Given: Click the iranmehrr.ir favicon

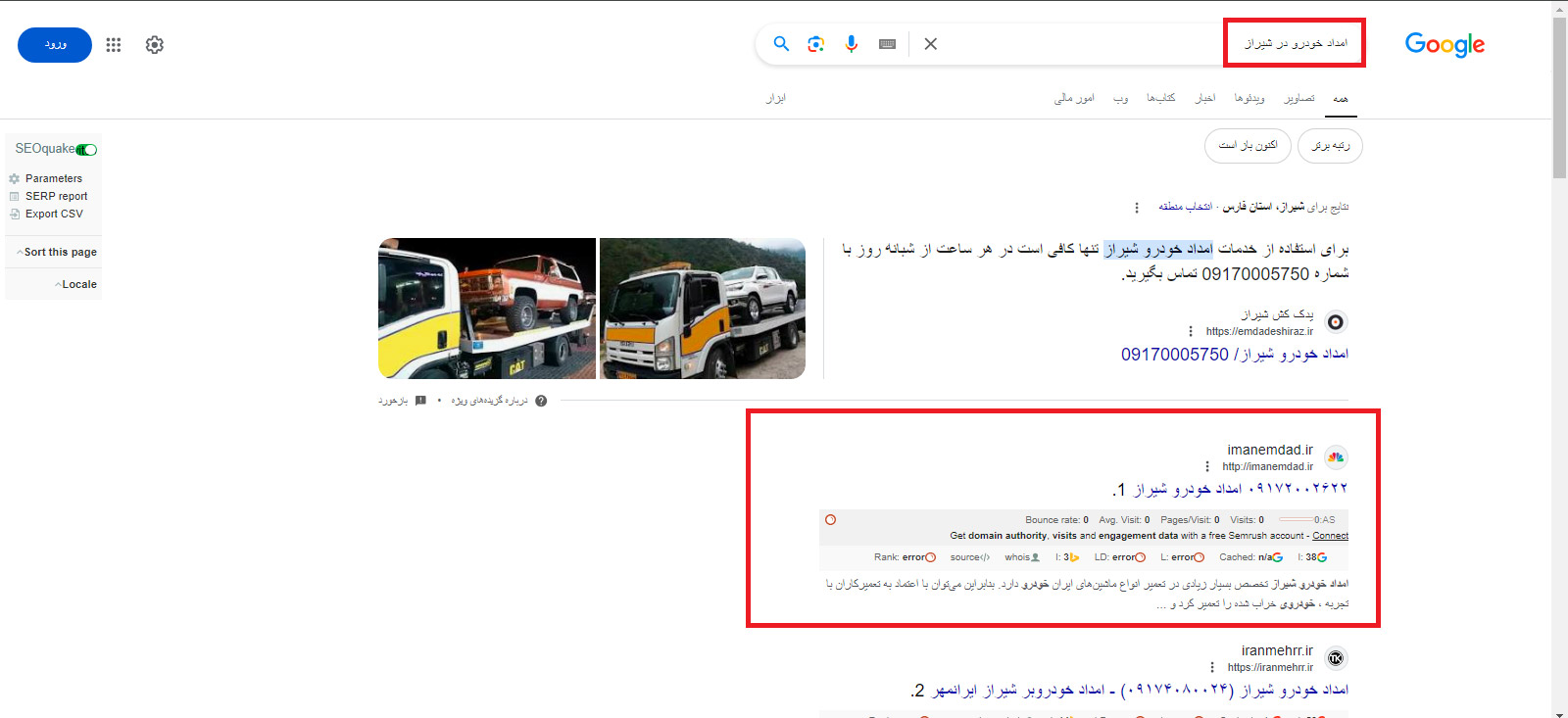Looking at the screenshot, I should (x=1336, y=658).
